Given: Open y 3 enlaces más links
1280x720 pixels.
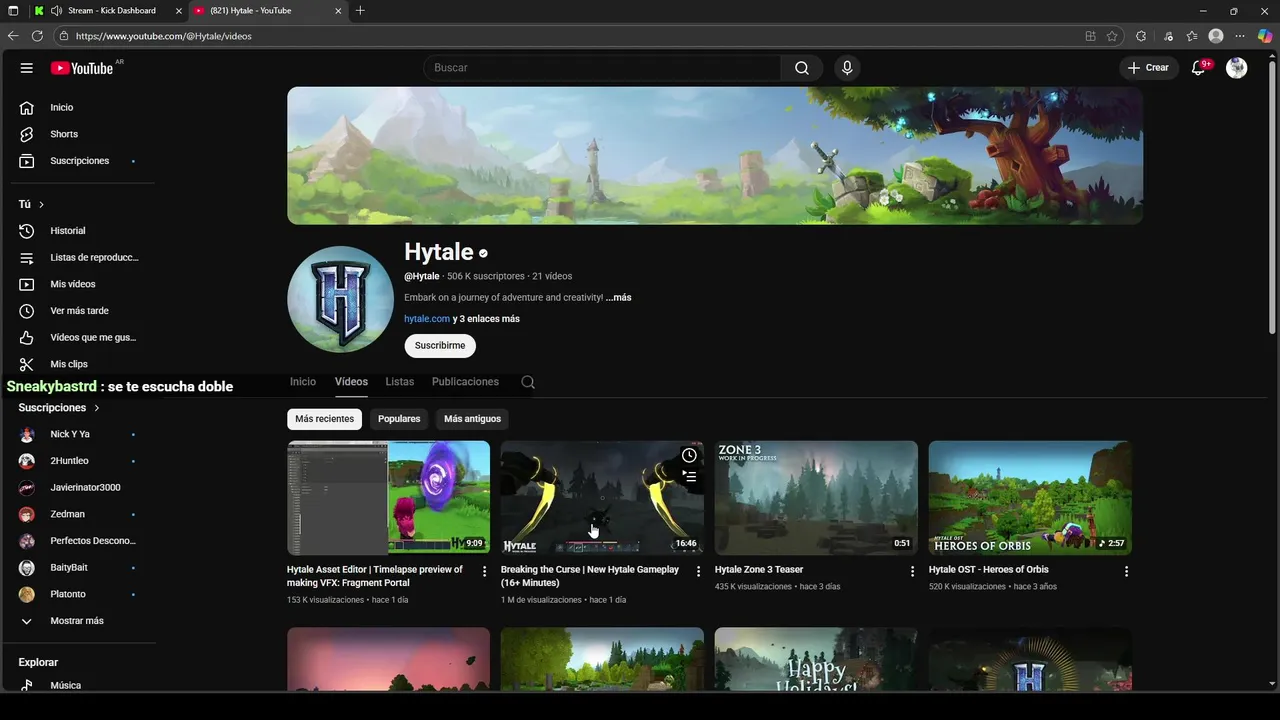Looking at the screenshot, I should click(x=486, y=319).
